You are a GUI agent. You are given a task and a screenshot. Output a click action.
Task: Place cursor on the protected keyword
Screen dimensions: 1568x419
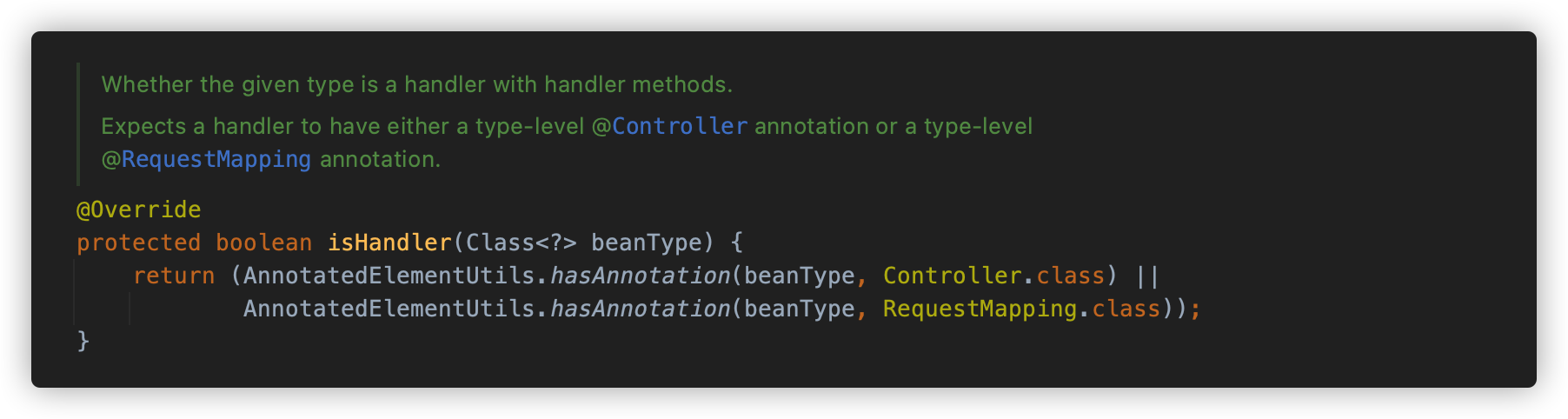138,243
